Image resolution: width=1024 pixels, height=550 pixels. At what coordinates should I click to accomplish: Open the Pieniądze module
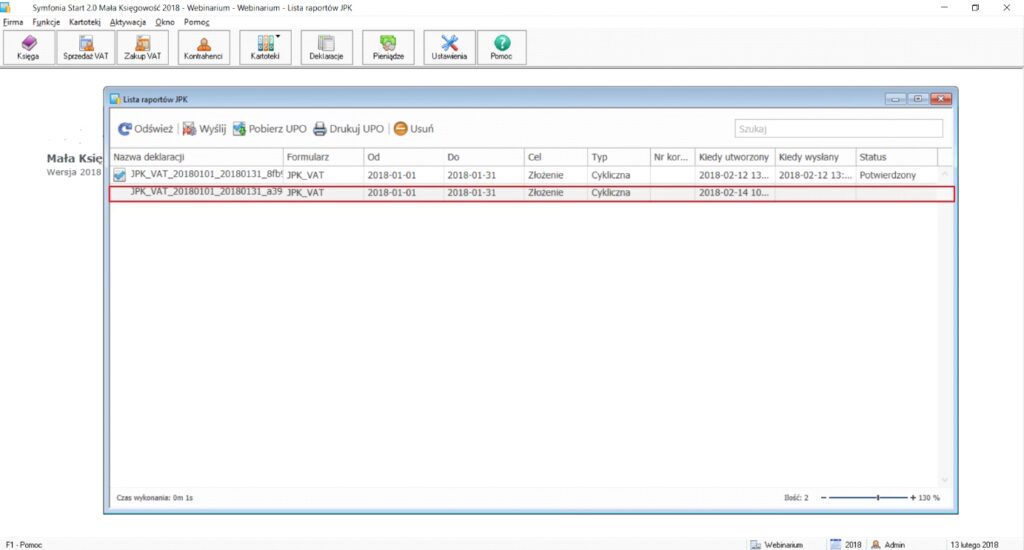(388, 47)
